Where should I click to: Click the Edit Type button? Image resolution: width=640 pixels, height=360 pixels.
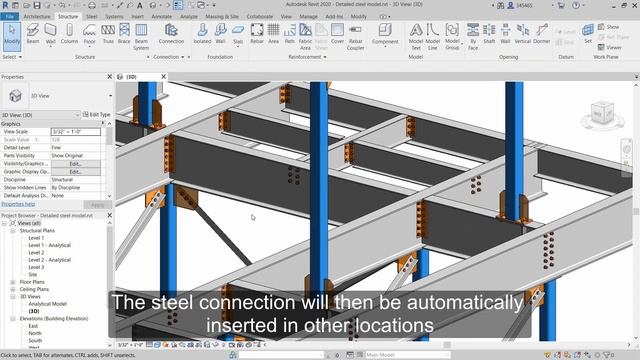click(x=97, y=115)
